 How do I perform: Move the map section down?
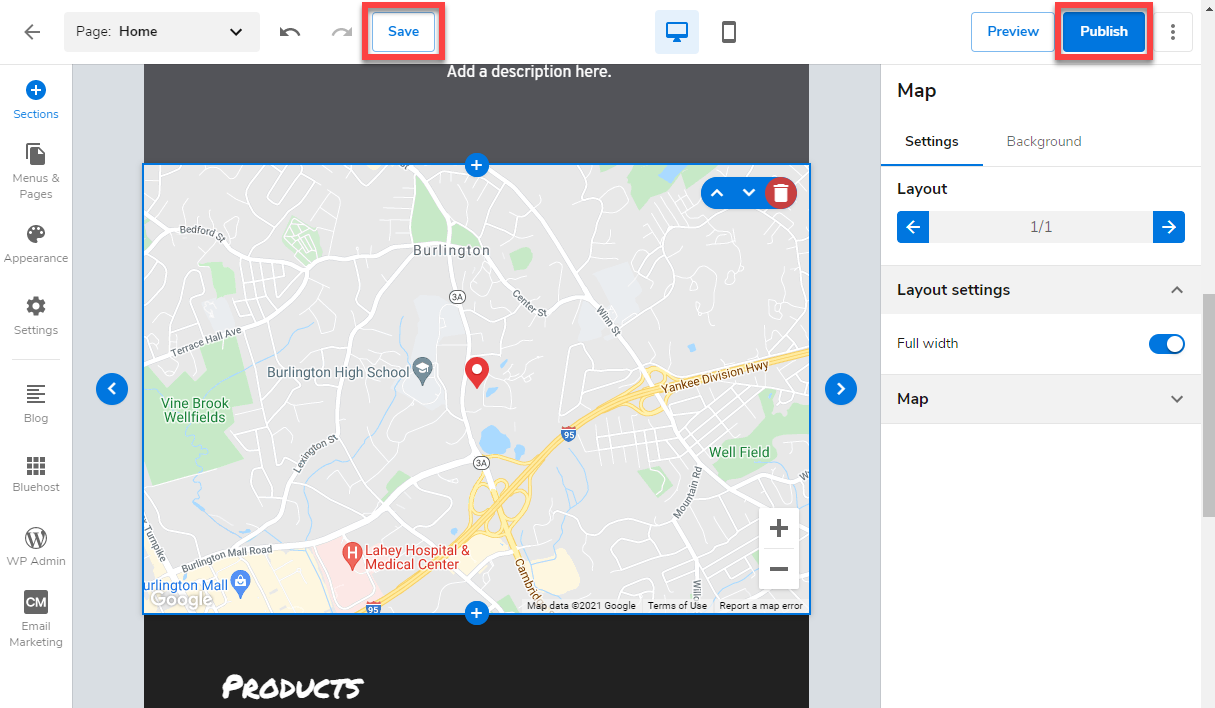pyautogui.click(x=748, y=193)
